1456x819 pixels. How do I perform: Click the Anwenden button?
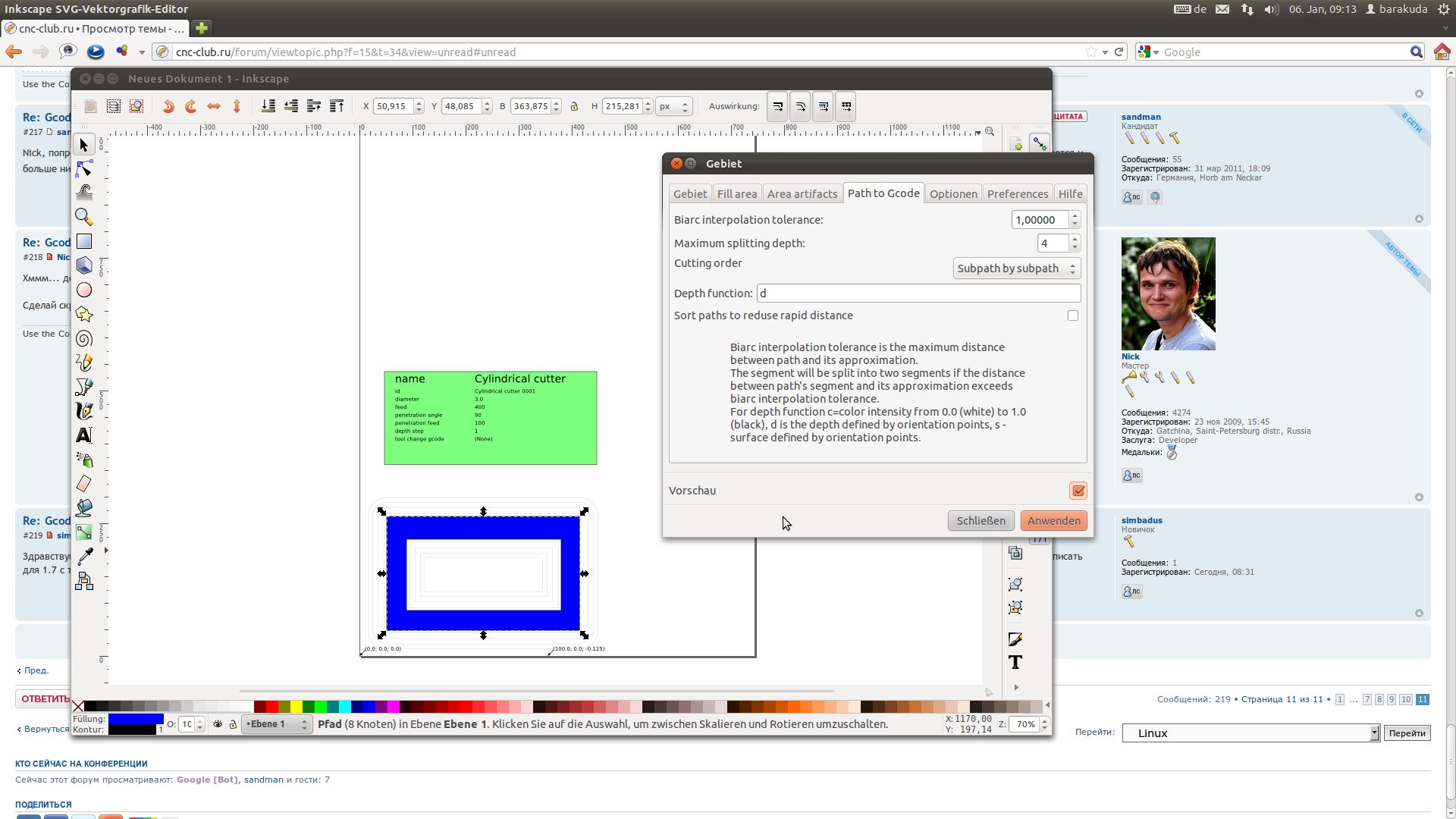click(x=1053, y=521)
